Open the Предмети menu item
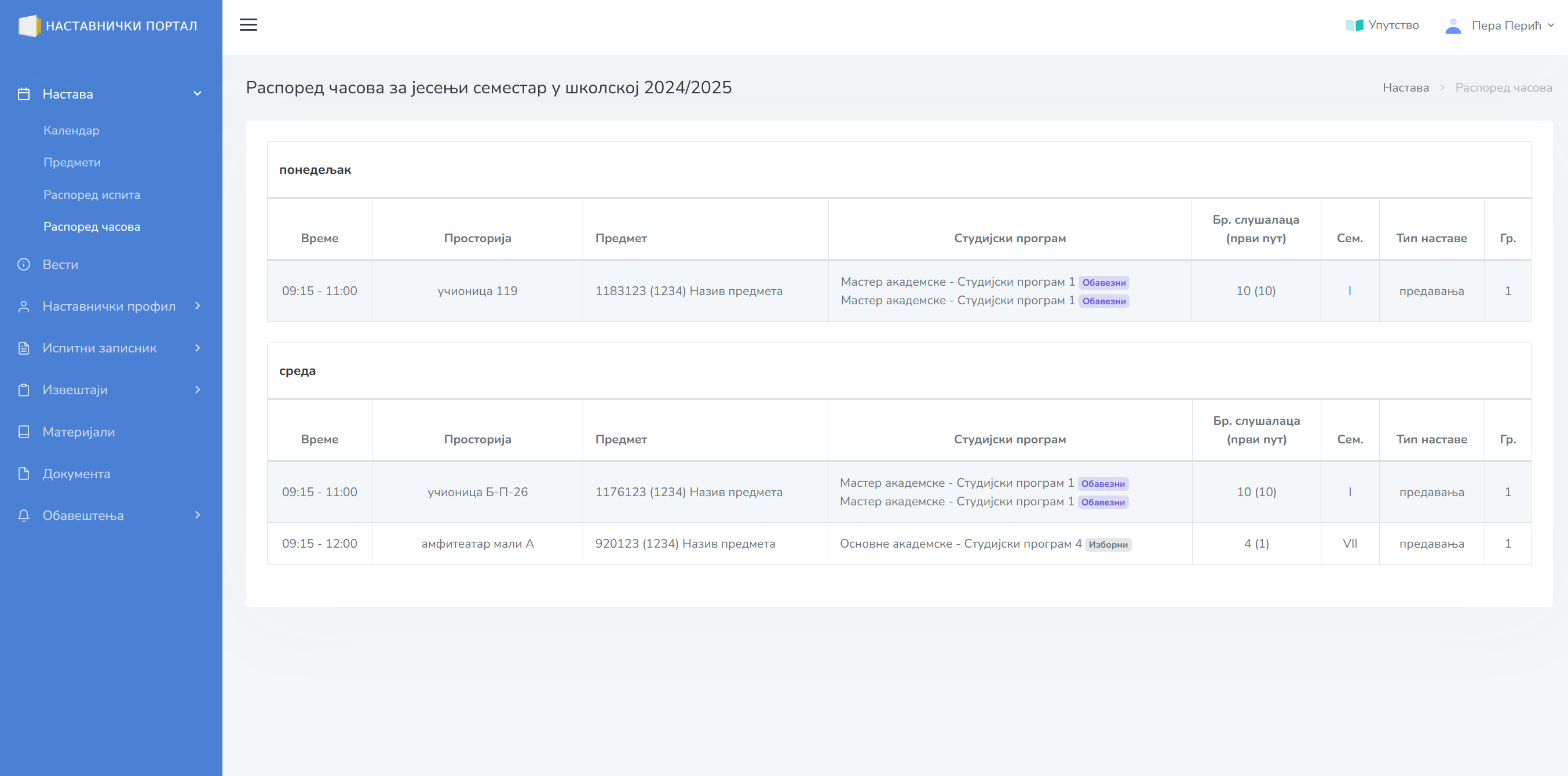Screen dimensions: 1568x776 [72, 163]
